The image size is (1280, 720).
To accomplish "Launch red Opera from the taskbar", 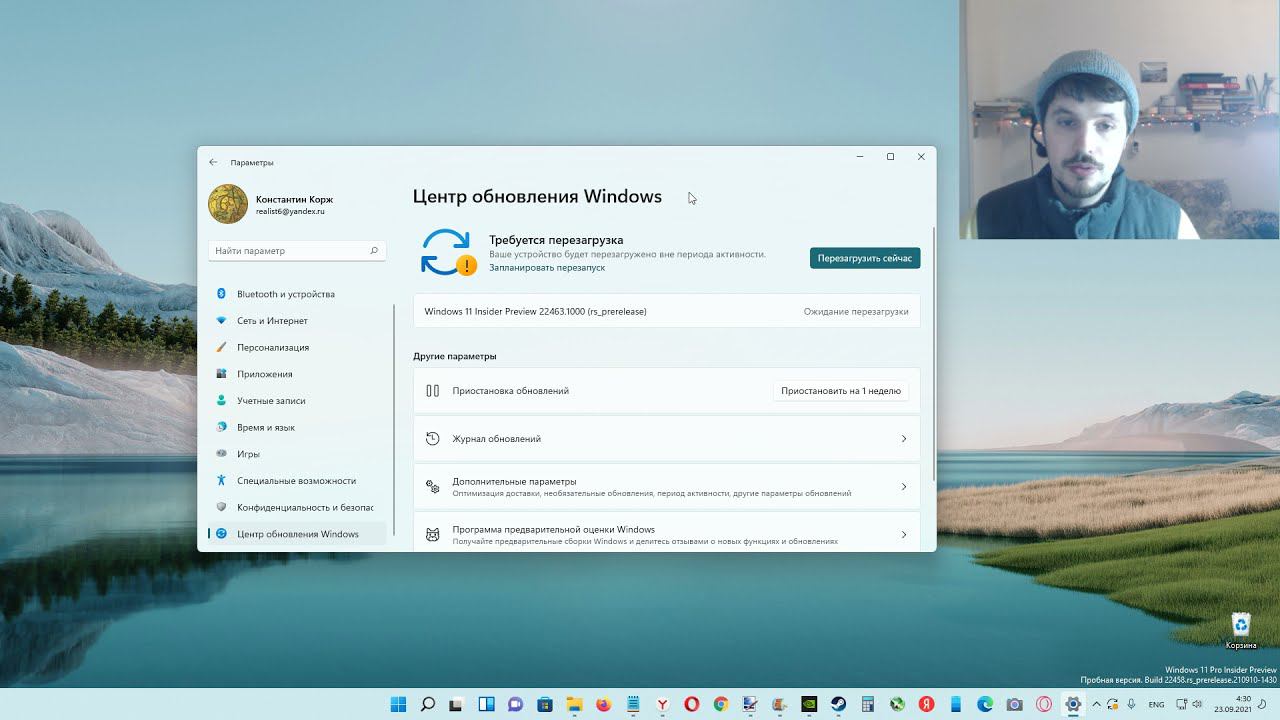I will point(691,704).
